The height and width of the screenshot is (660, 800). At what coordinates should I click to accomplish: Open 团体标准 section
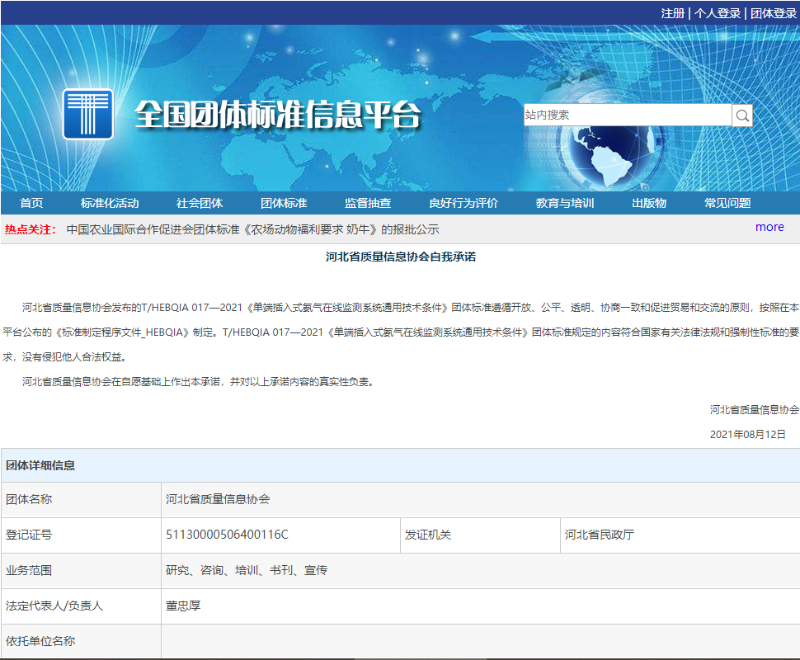tap(283, 202)
